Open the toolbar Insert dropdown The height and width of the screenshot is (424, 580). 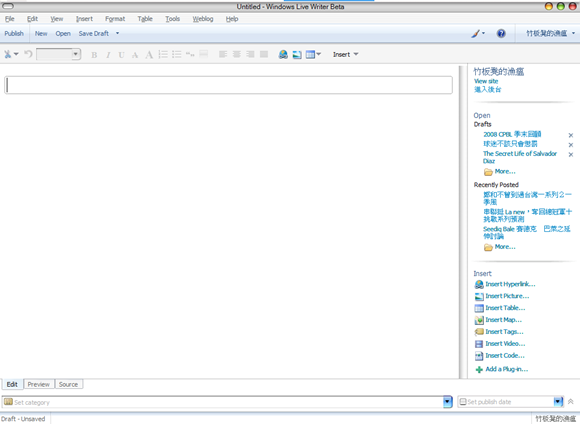(345, 54)
